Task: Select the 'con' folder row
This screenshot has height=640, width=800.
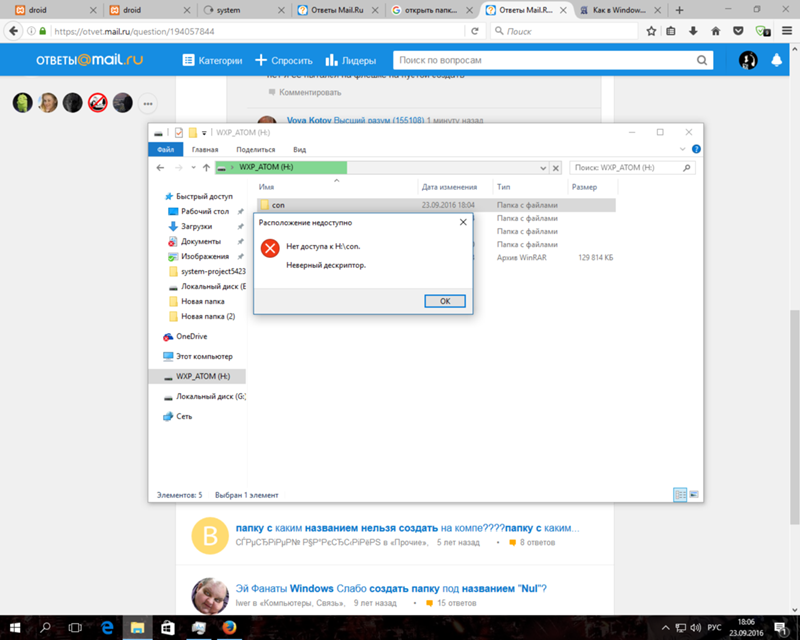Action: click(436, 205)
